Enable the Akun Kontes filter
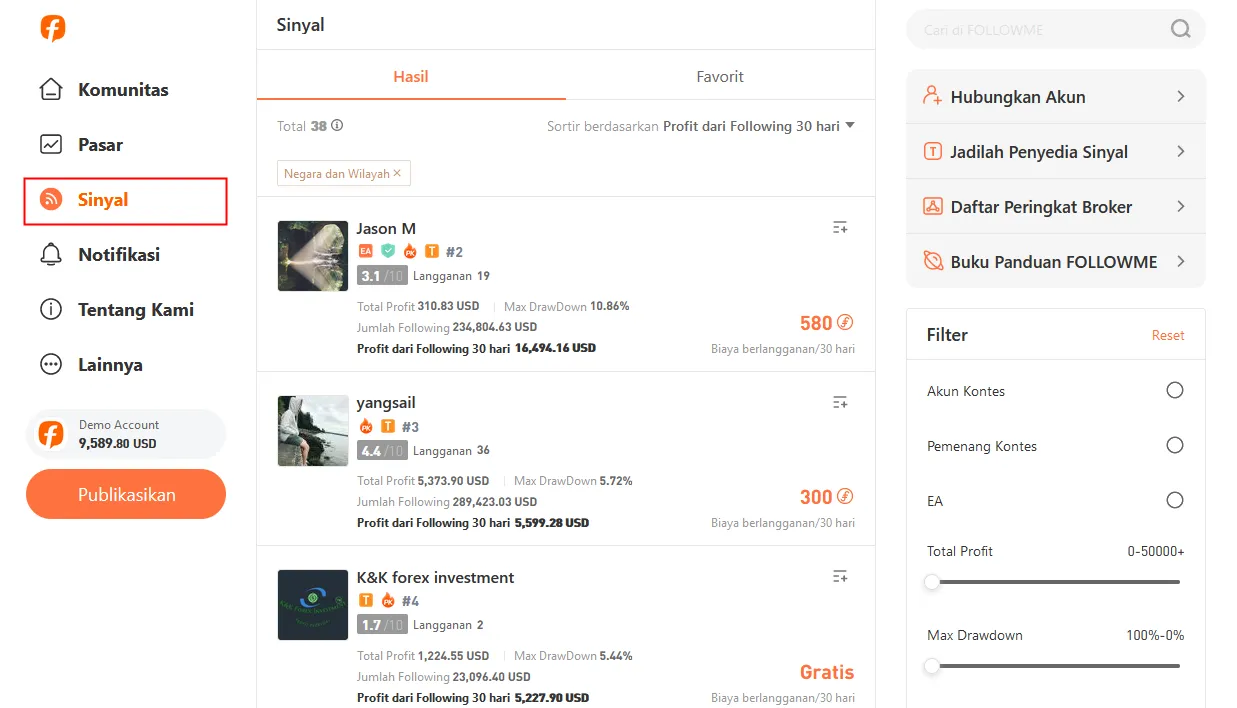 [x=1175, y=390]
